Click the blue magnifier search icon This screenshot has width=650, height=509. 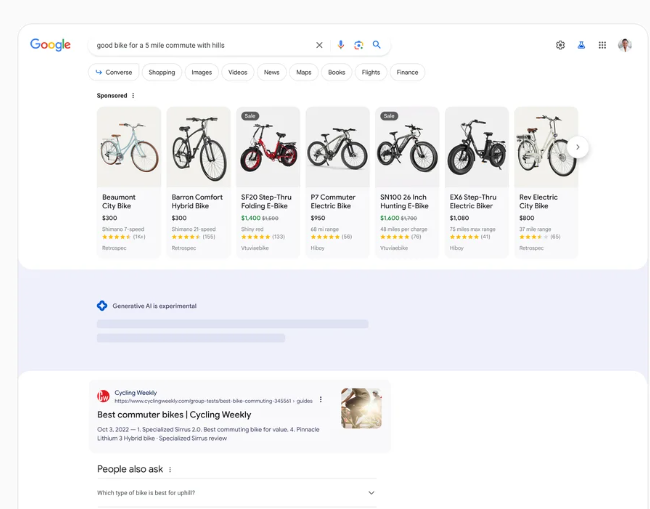click(377, 45)
